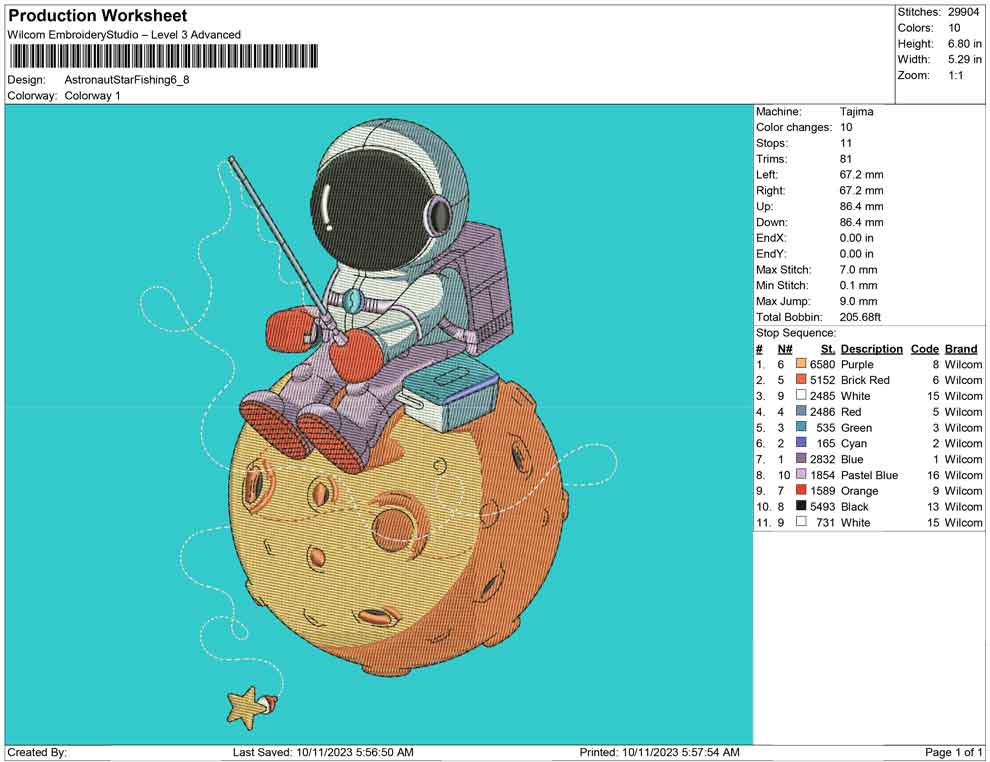Select the design name AstronautStarFishing6_8
Image resolution: width=990 pixels, height=762 pixels.
point(126,80)
